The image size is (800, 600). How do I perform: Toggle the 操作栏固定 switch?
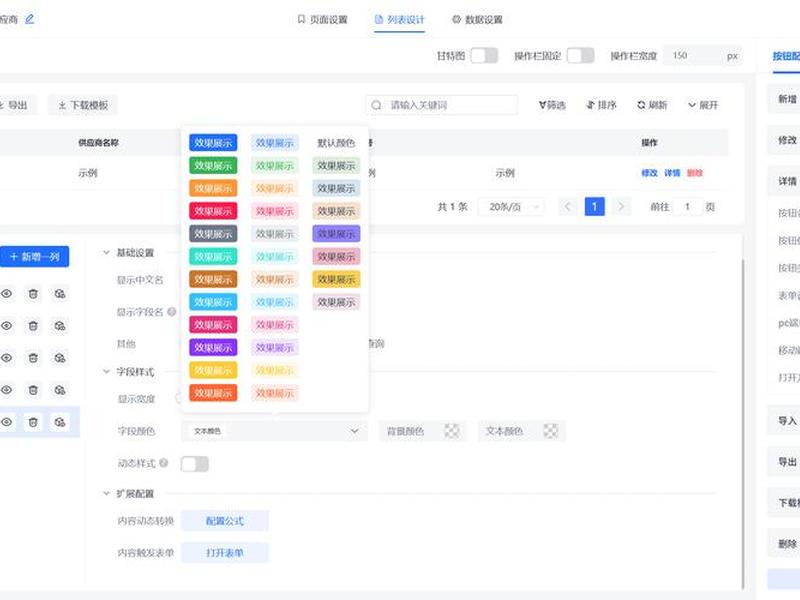click(581, 56)
